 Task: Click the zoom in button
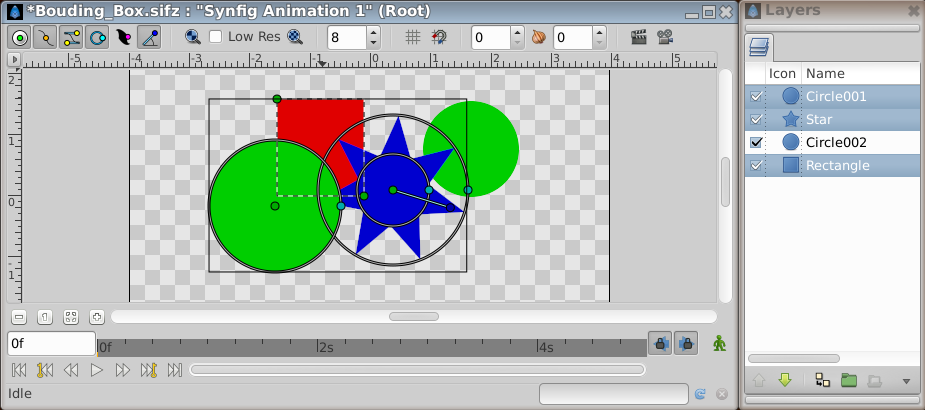[x=97, y=317]
